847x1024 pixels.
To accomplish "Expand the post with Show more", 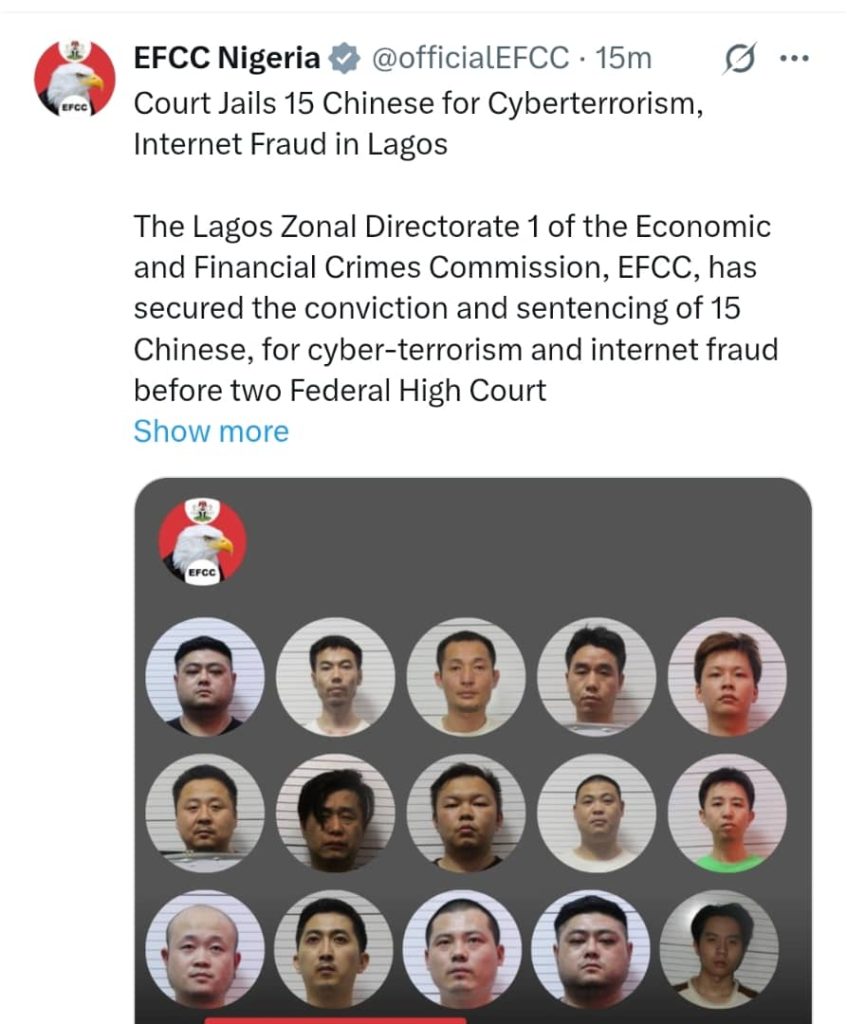I will (x=211, y=431).
